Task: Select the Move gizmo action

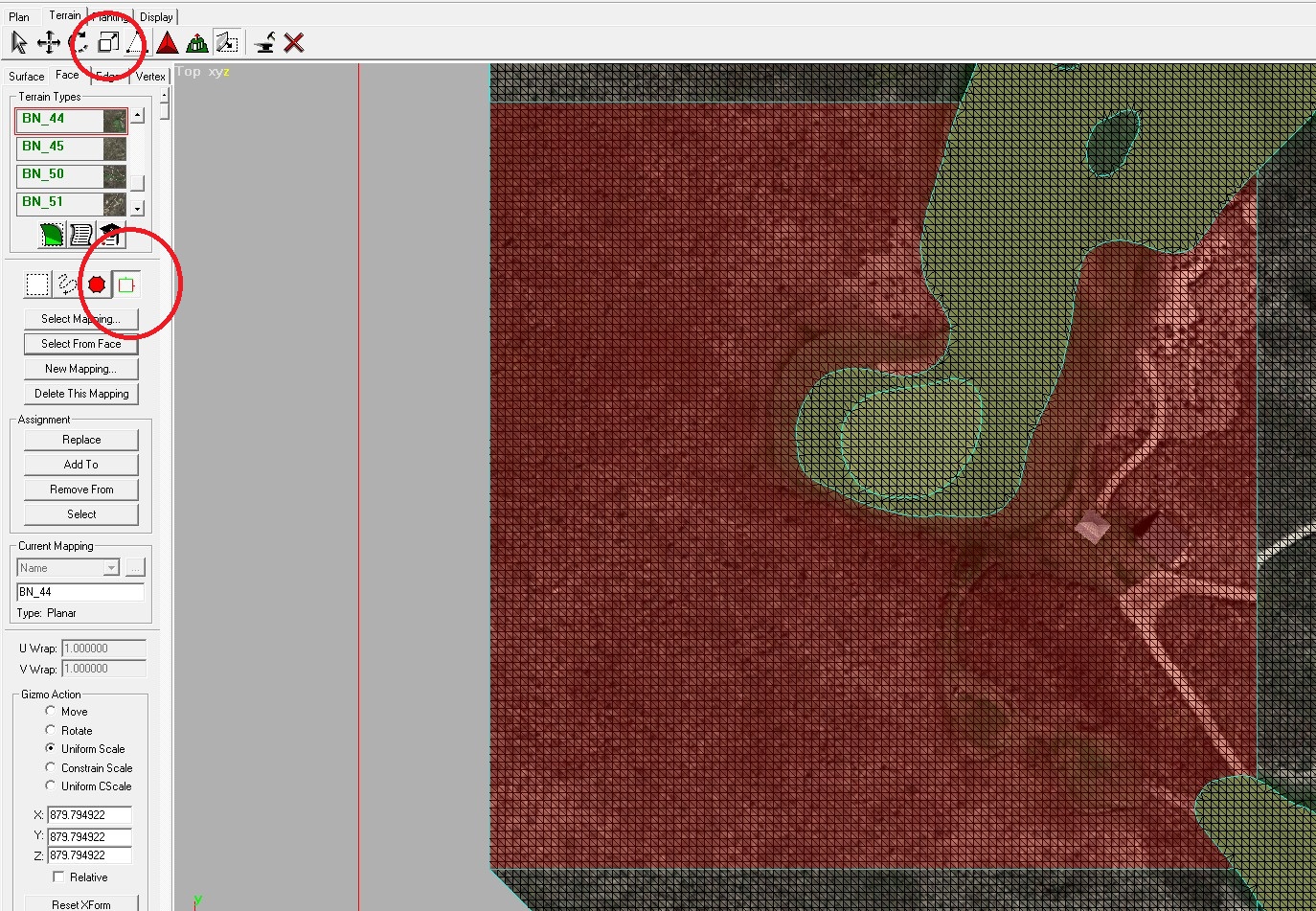Action: (x=51, y=711)
